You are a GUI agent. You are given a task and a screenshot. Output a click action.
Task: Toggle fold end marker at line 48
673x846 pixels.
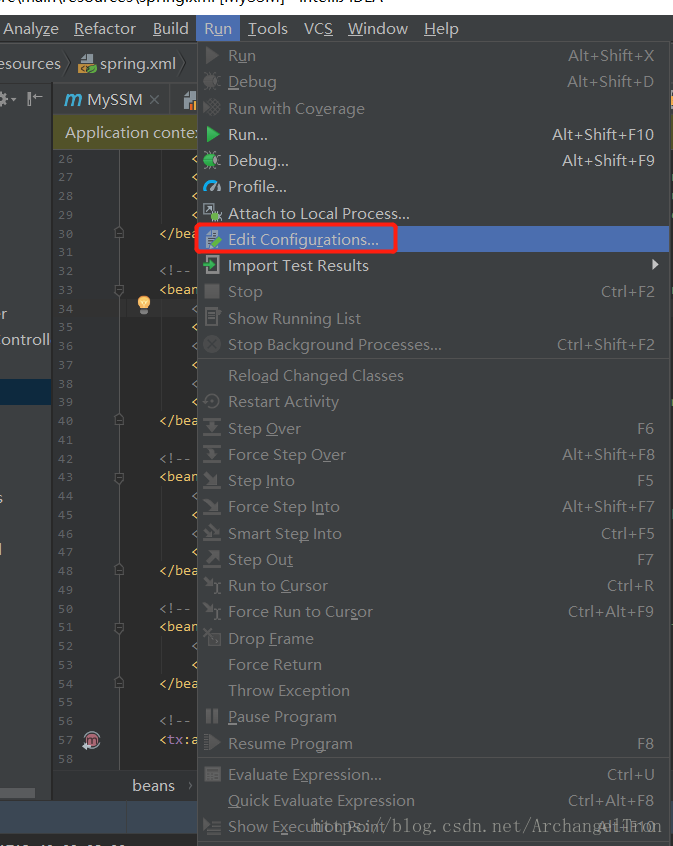pos(119,570)
